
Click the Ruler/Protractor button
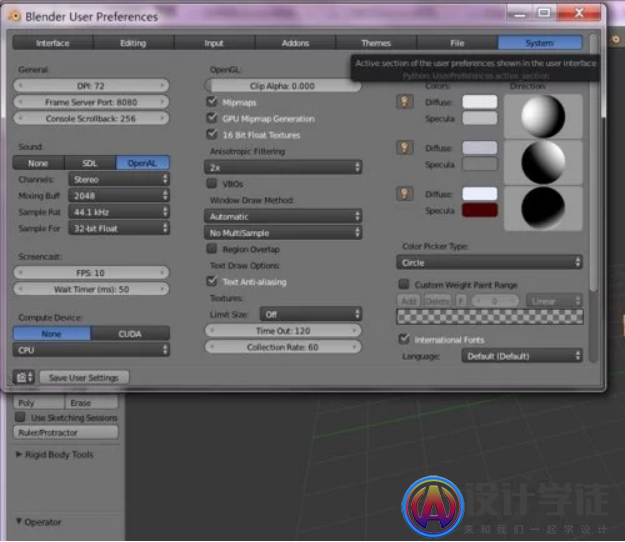66,432
